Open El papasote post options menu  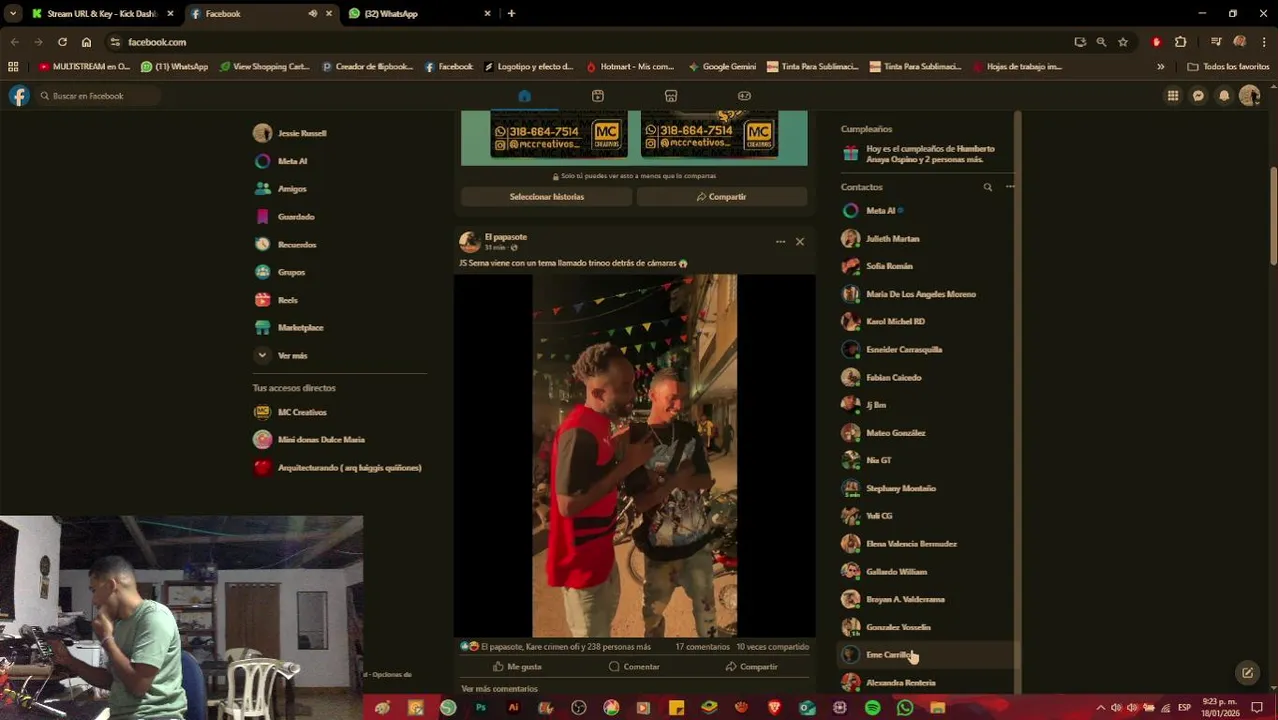tap(780, 242)
